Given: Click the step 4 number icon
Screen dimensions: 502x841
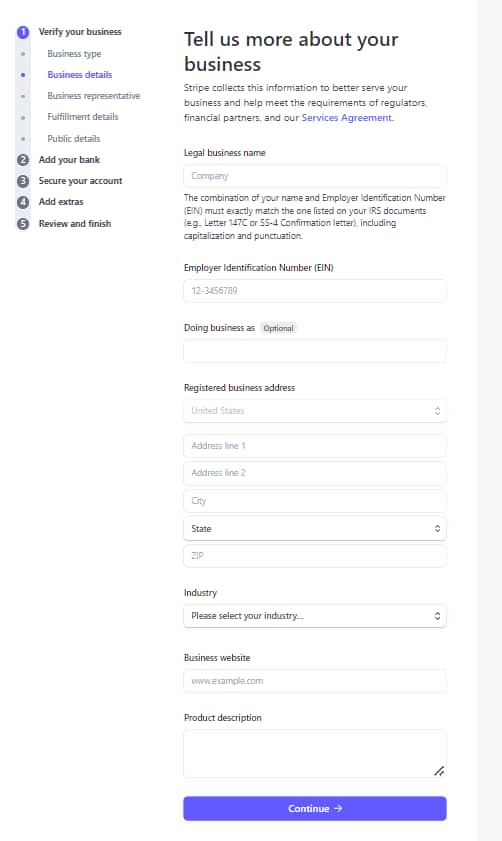Looking at the screenshot, I should [23, 202].
